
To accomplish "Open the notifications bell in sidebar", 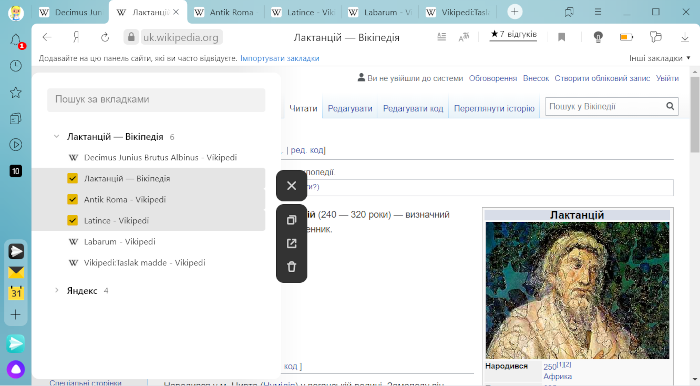I will (16, 41).
